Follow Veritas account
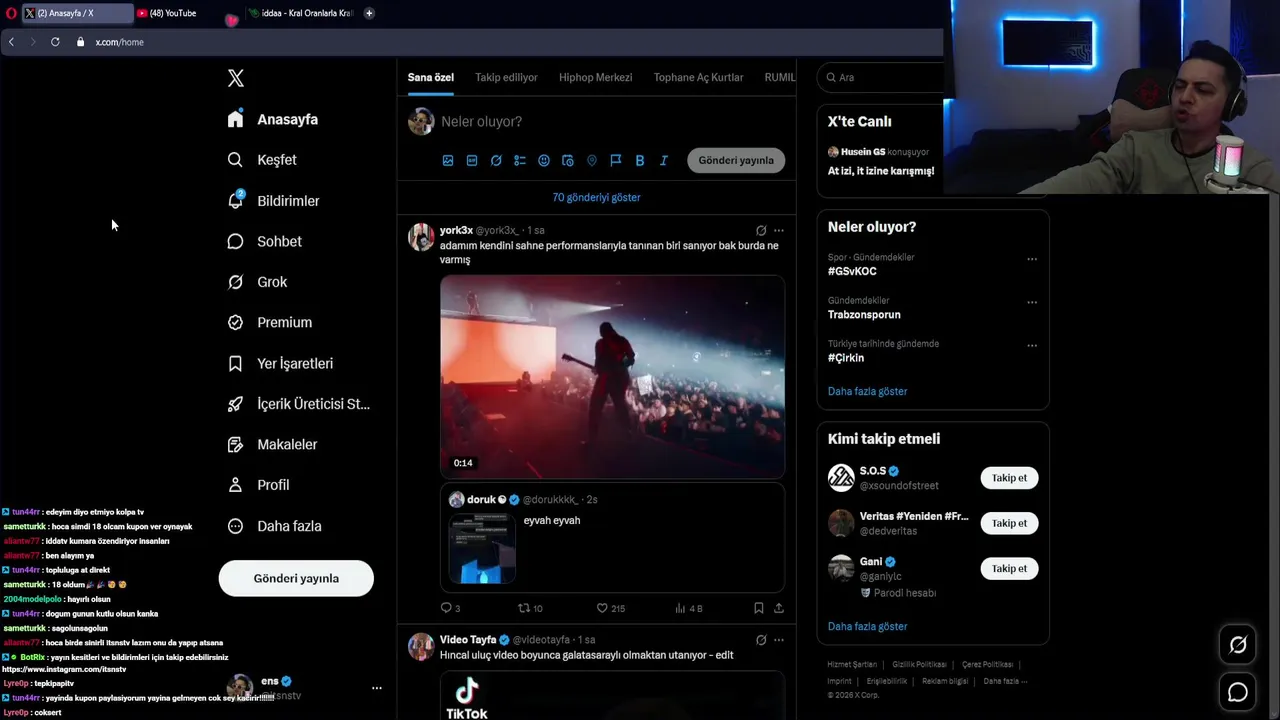Image resolution: width=1280 pixels, height=720 pixels. [1009, 523]
